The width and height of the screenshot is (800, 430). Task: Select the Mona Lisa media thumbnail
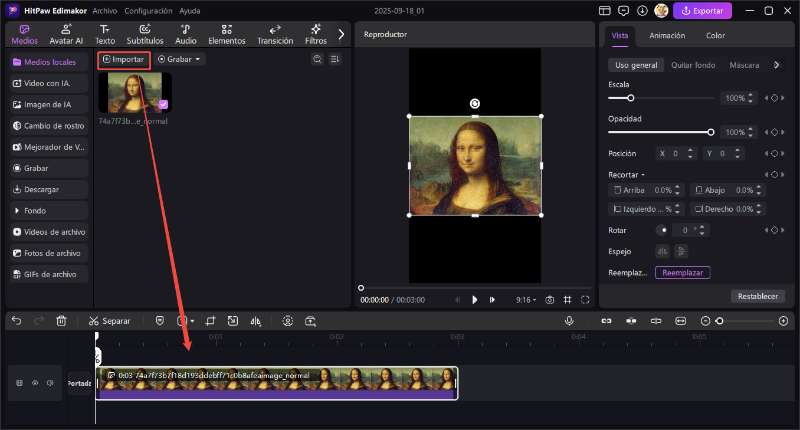pos(135,92)
